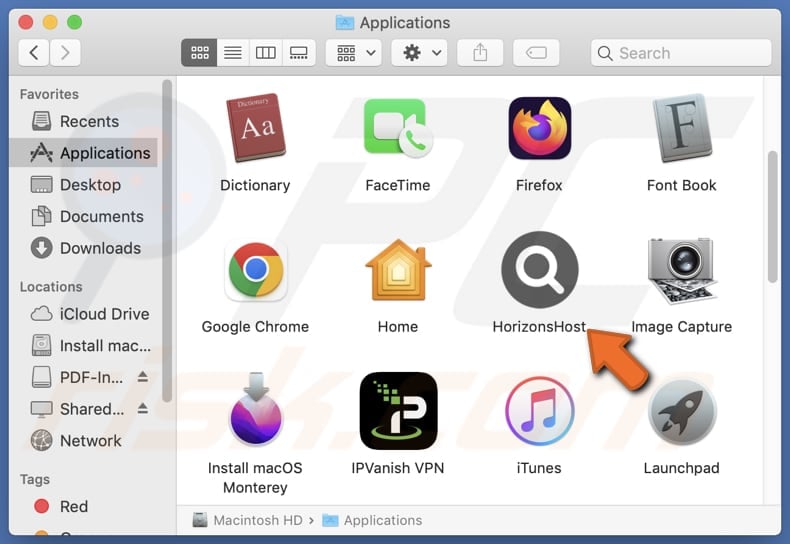Switch to list view

pyautogui.click(x=233, y=52)
